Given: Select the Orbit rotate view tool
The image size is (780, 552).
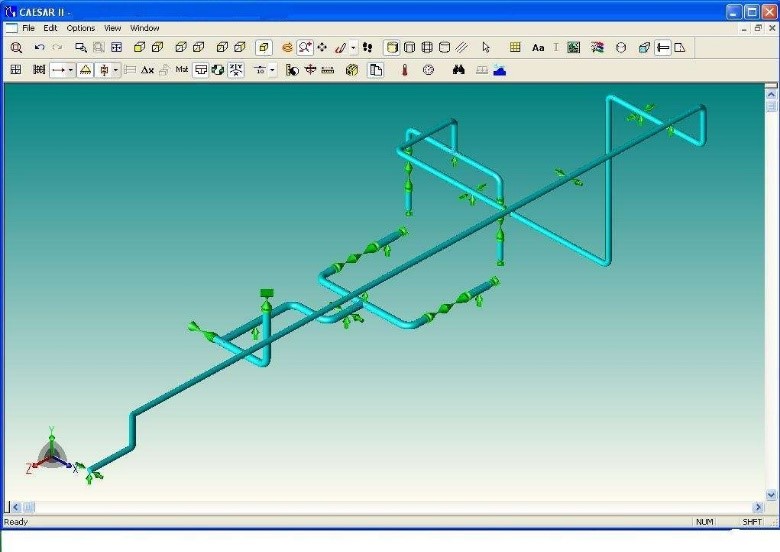Looking at the screenshot, I should tap(287, 47).
